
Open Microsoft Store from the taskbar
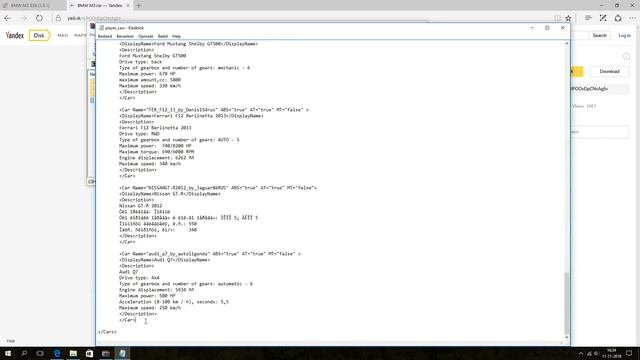coord(89,353)
